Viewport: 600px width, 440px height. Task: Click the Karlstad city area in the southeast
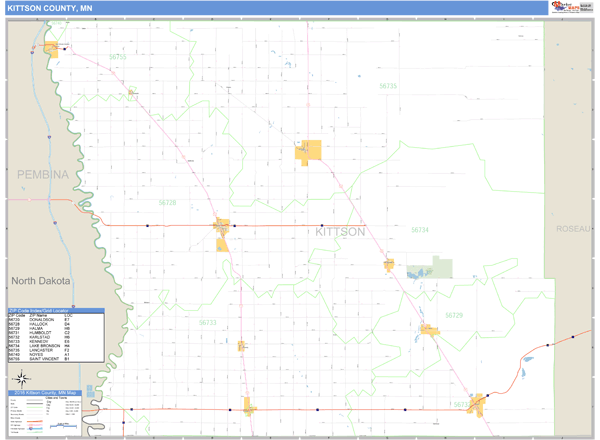pyautogui.click(x=476, y=403)
